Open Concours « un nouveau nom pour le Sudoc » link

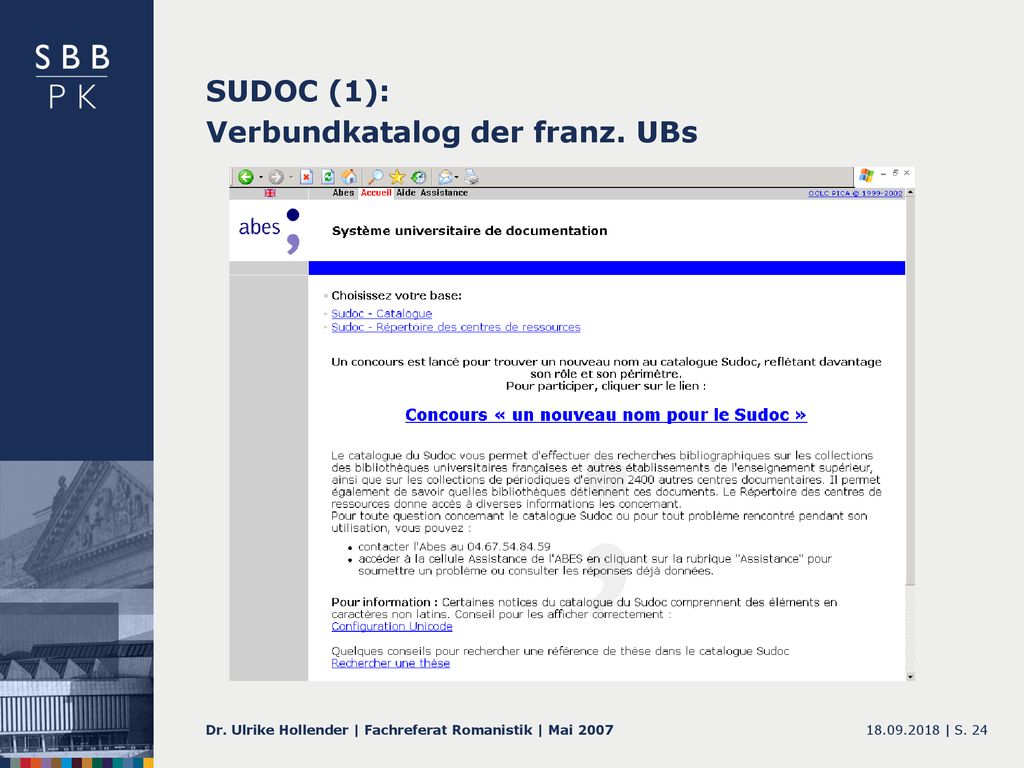tap(606, 415)
